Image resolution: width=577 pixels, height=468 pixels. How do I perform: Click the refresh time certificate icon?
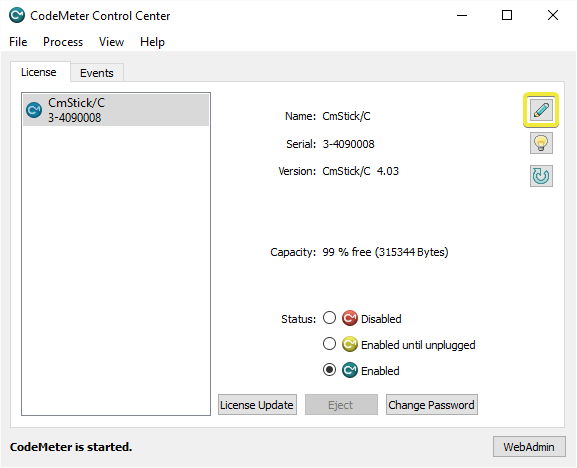click(541, 176)
